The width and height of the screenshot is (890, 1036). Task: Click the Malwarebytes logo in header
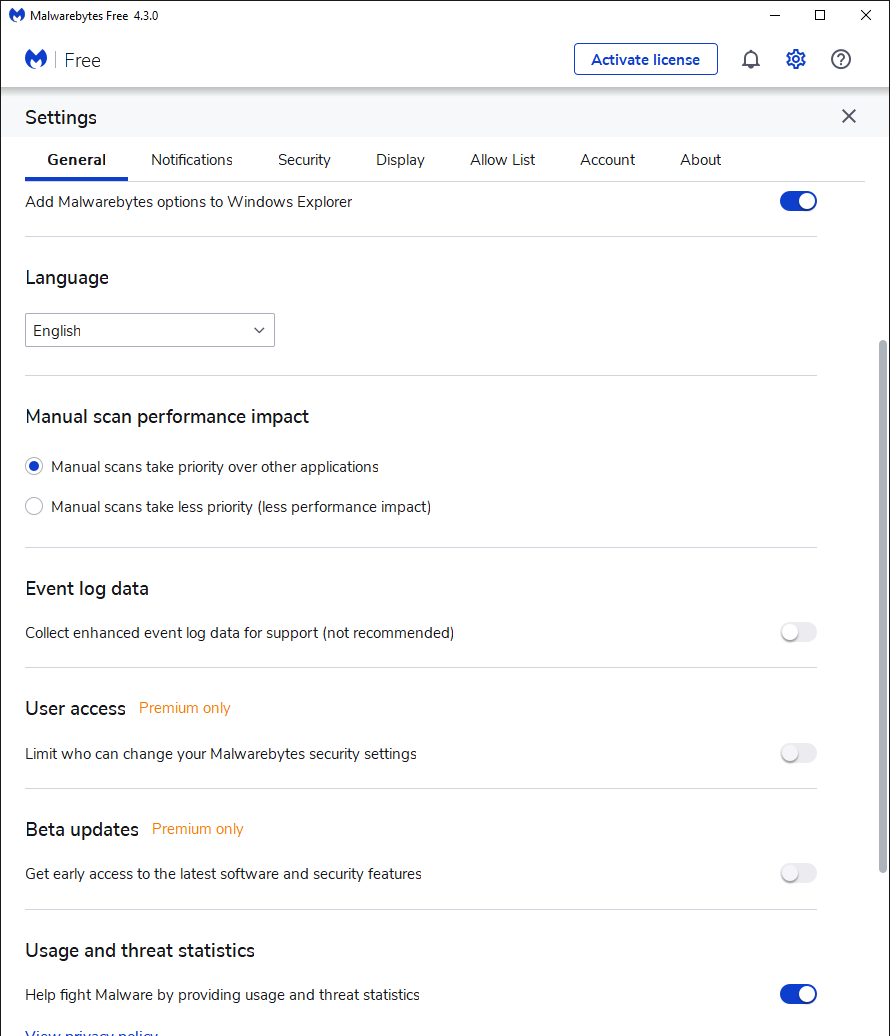36,60
